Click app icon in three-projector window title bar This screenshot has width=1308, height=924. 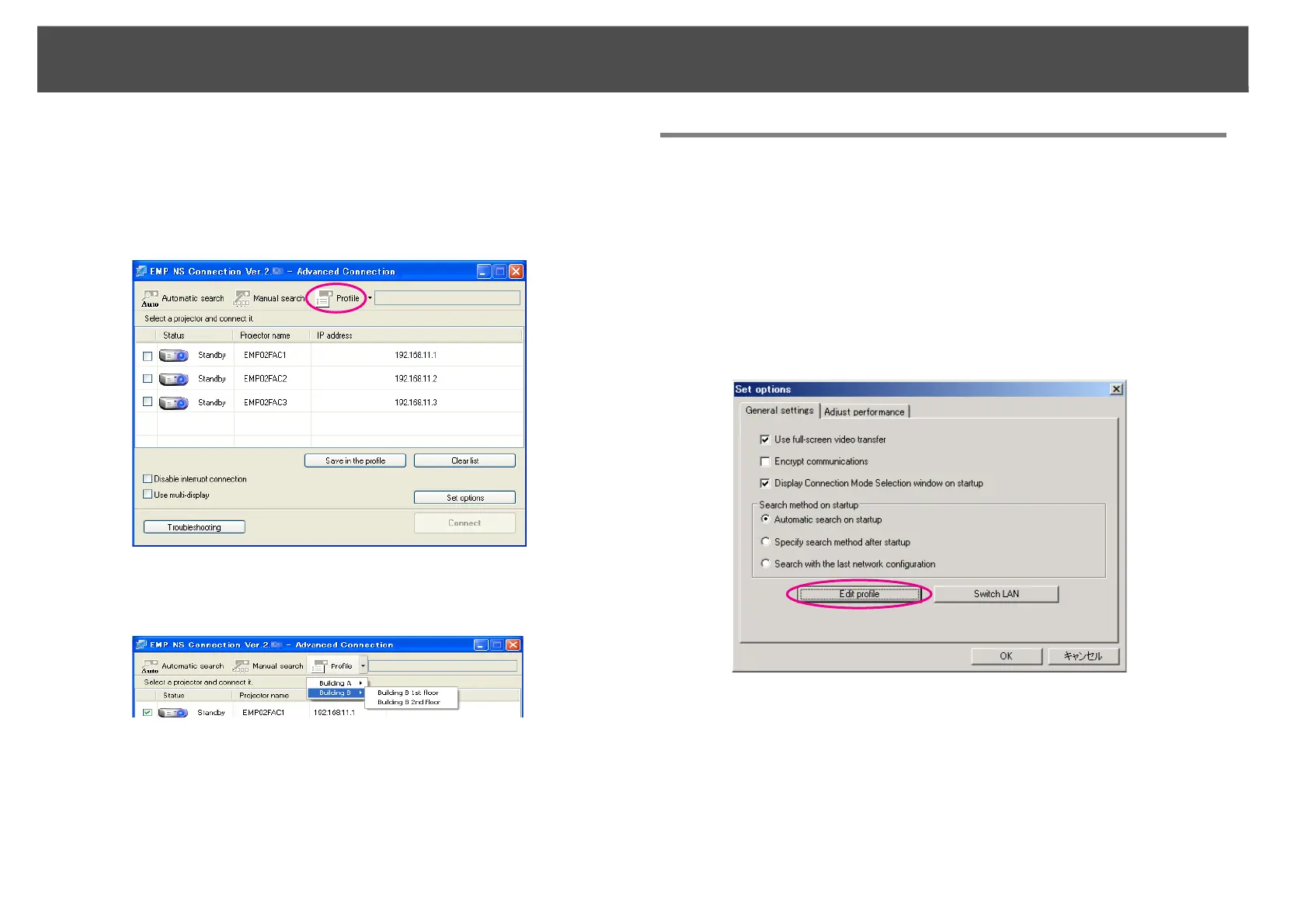(x=141, y=271)
